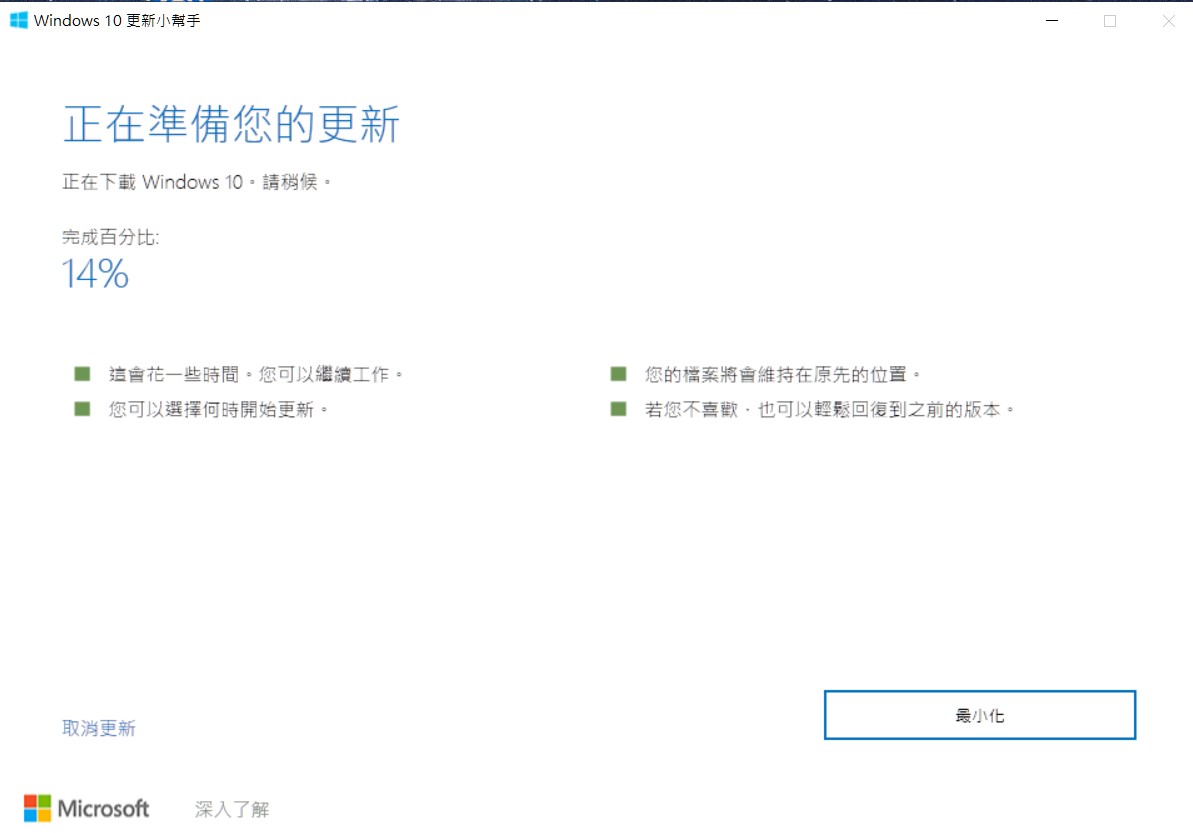Click the disabled maximize button in title bar
The height and width of the screenshot is (833, 1193).
pos(1110,21)
